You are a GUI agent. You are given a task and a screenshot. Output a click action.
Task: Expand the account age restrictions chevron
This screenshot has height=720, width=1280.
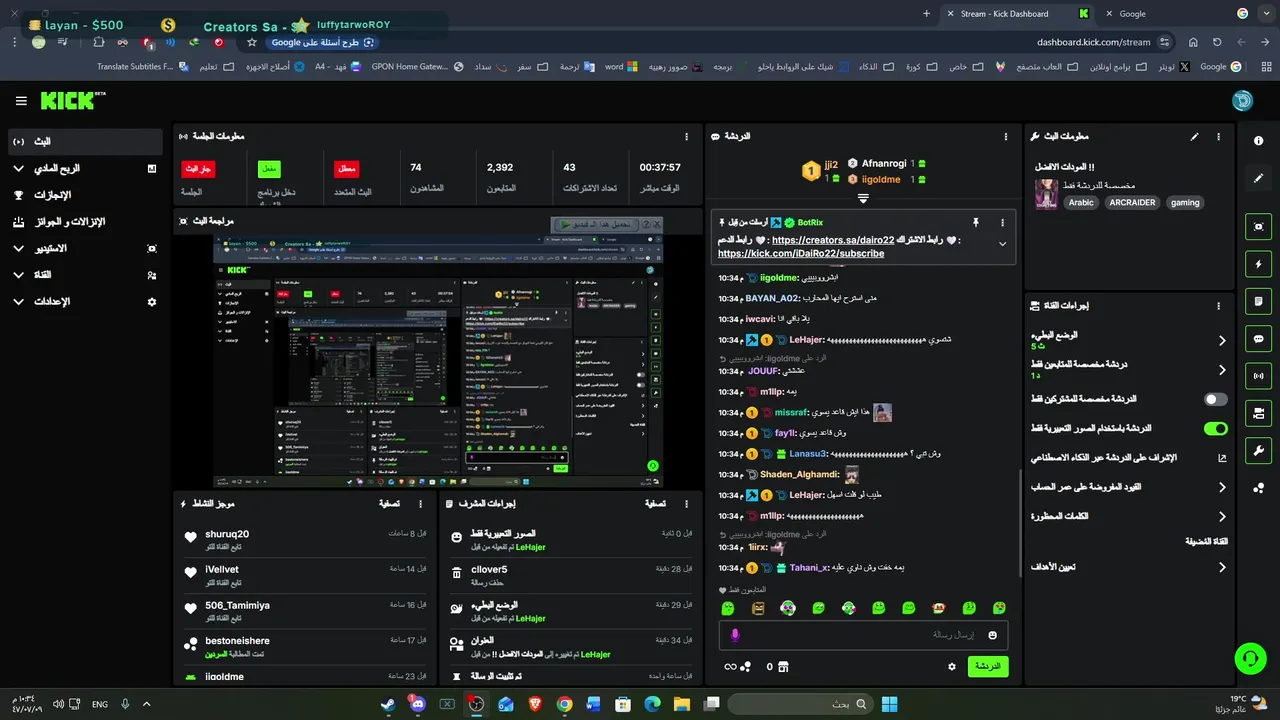[x=1222, y=487]
